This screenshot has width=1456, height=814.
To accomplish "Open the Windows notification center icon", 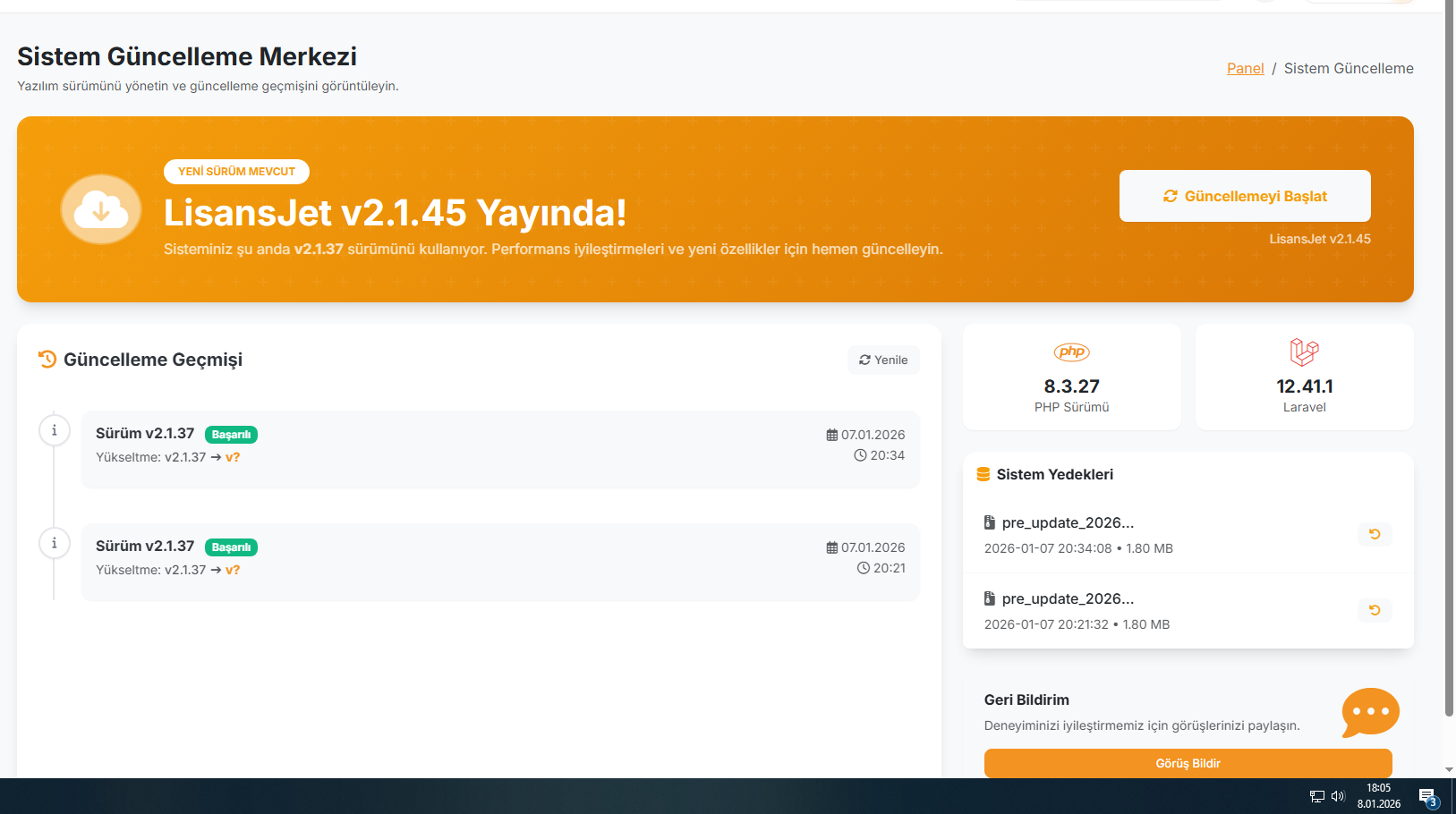I will (1427, 797).
